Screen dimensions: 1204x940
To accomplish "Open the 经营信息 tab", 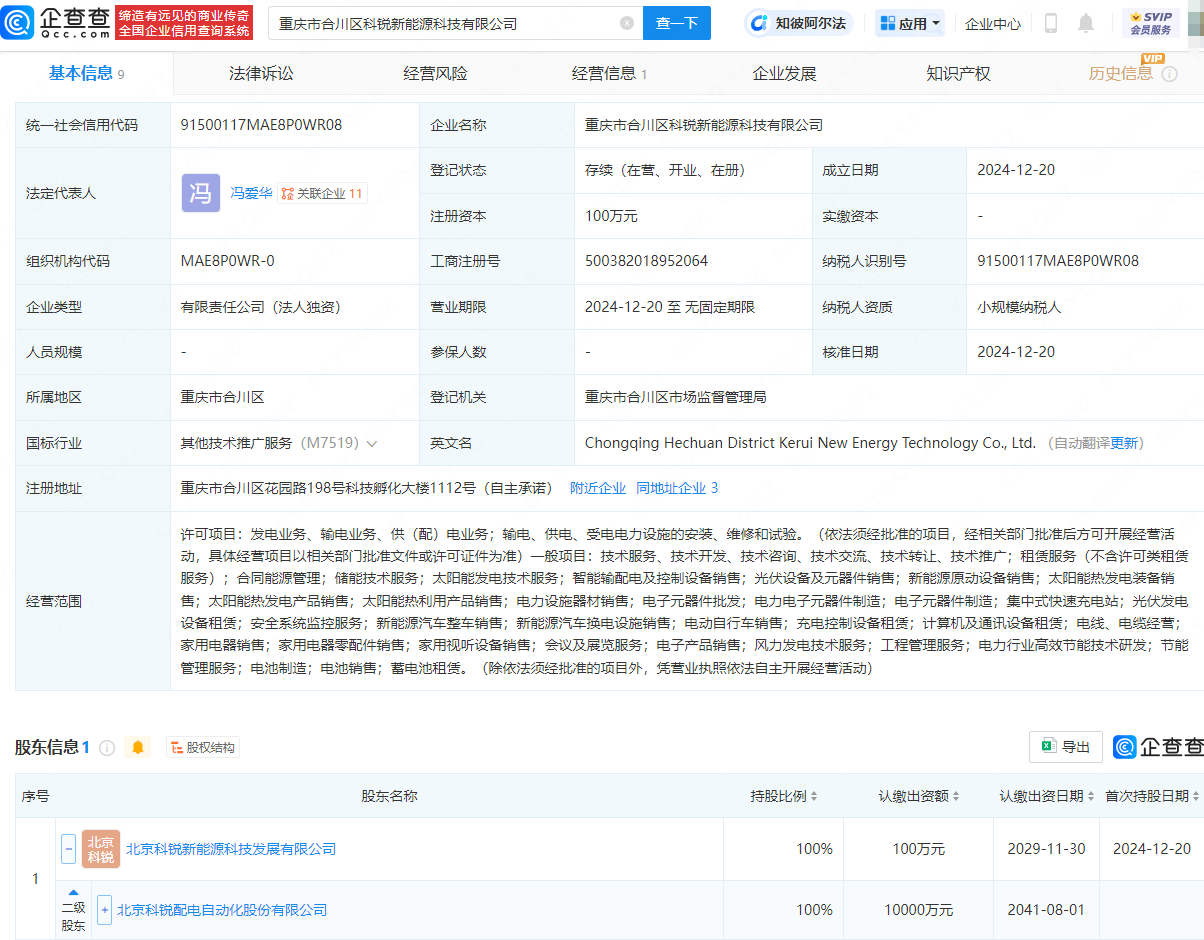I will point(609,73).
